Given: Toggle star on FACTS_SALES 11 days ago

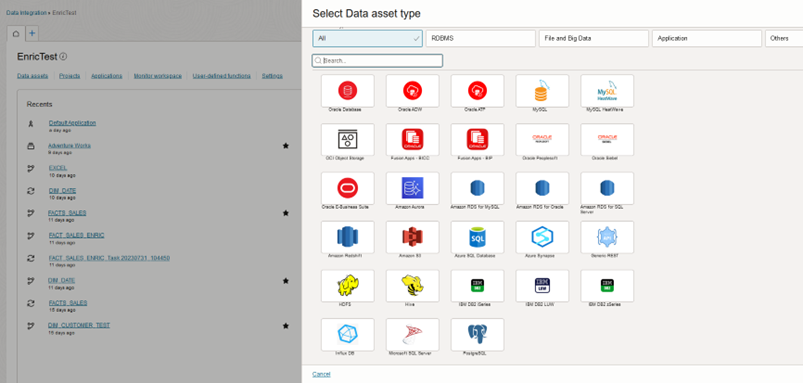Looking at the screenshot, I should 286,214.
